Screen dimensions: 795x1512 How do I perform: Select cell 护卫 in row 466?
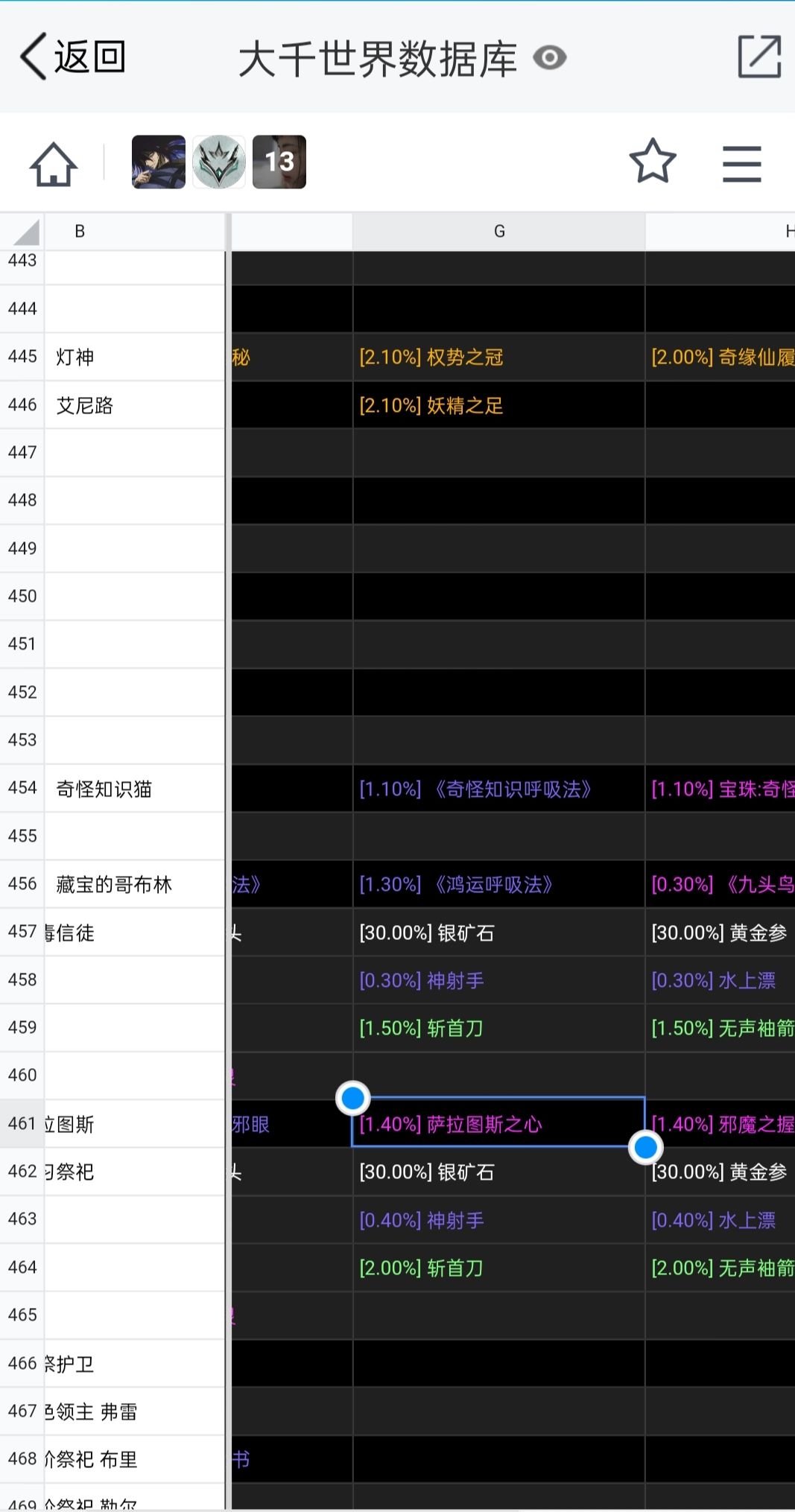135,1363
